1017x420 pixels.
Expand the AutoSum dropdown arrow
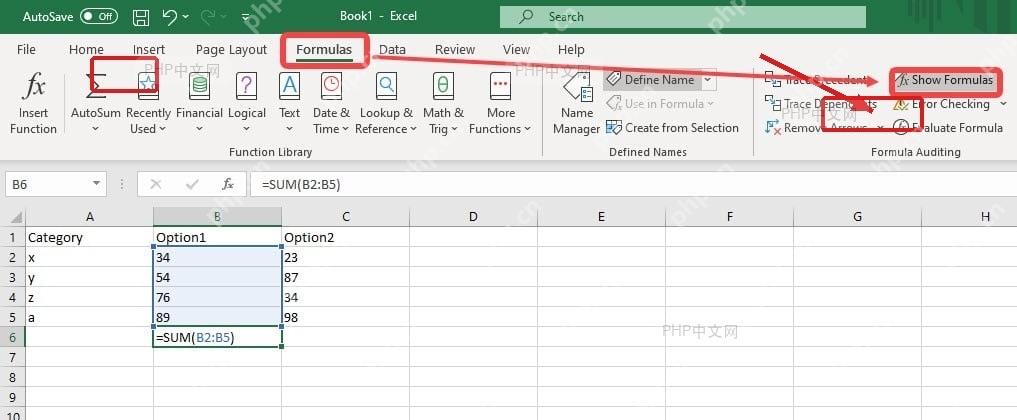coord(95,129)
